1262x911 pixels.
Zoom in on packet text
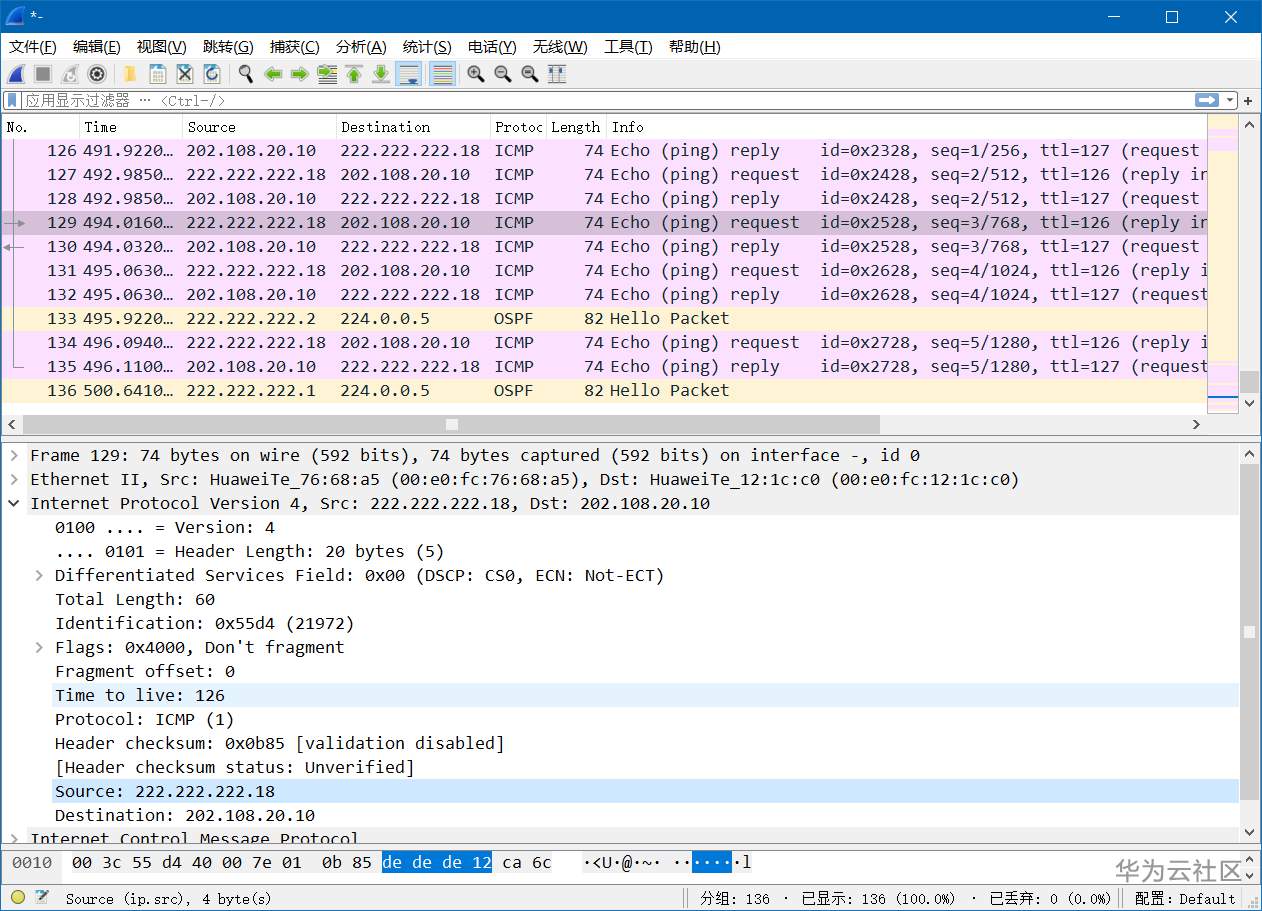click(x=476, y=74)
